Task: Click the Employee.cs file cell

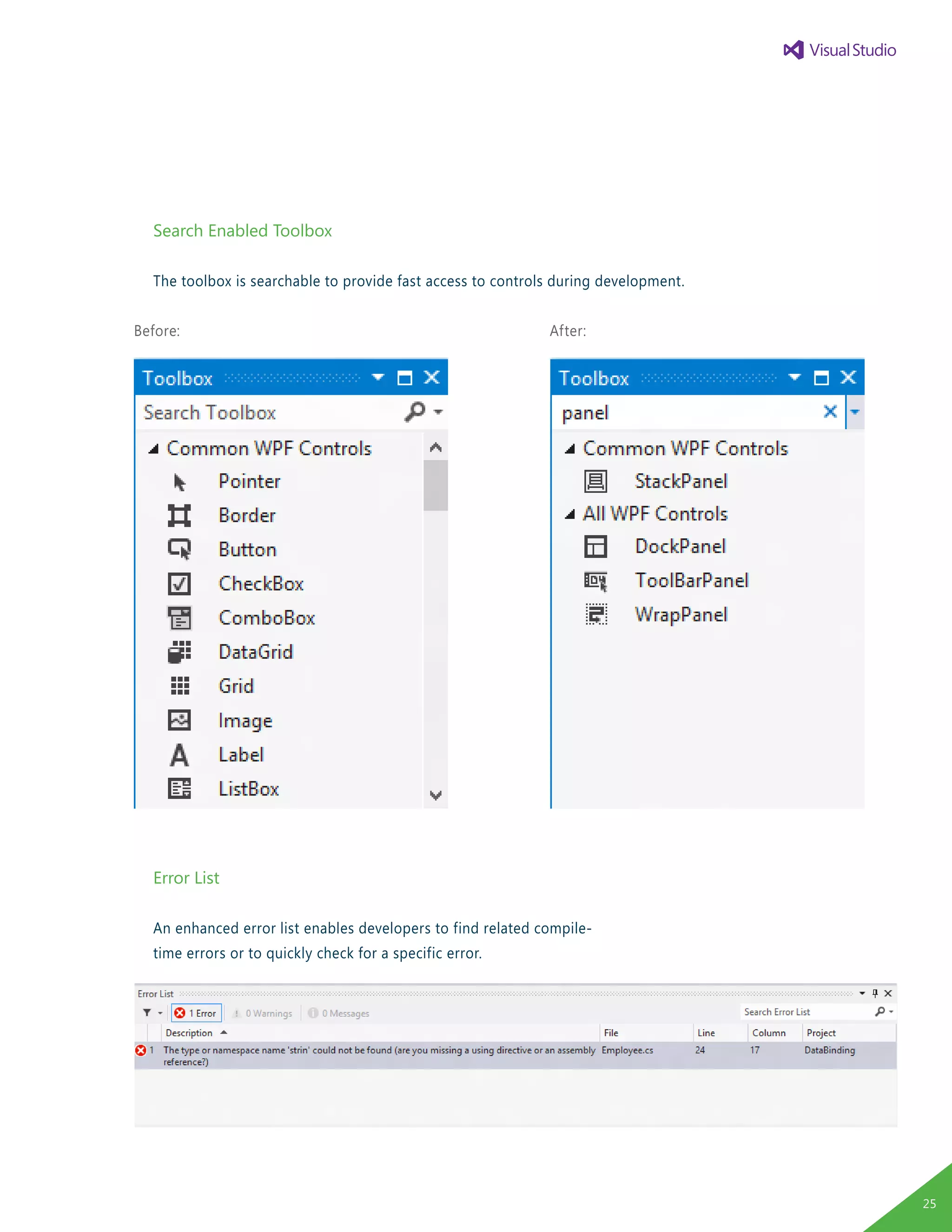Action: (627, 1050)
